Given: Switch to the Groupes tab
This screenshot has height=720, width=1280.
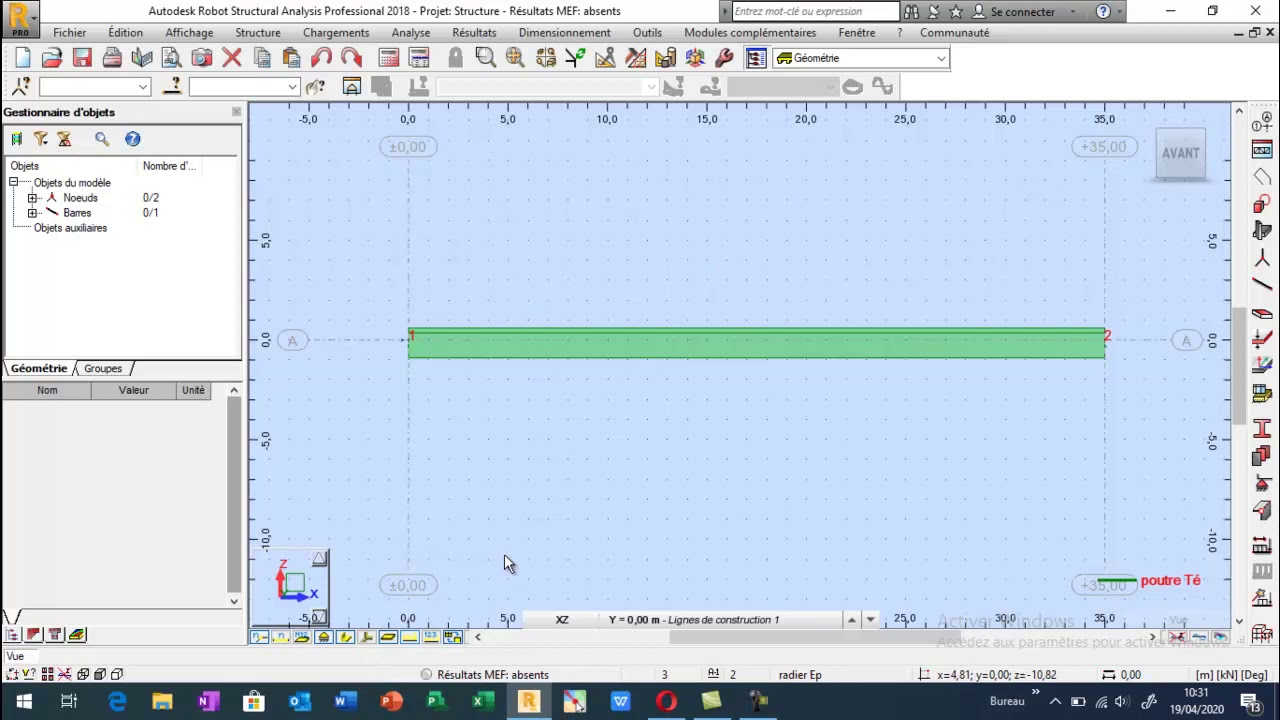Looking at the screenshot, I should pos(103,369).
